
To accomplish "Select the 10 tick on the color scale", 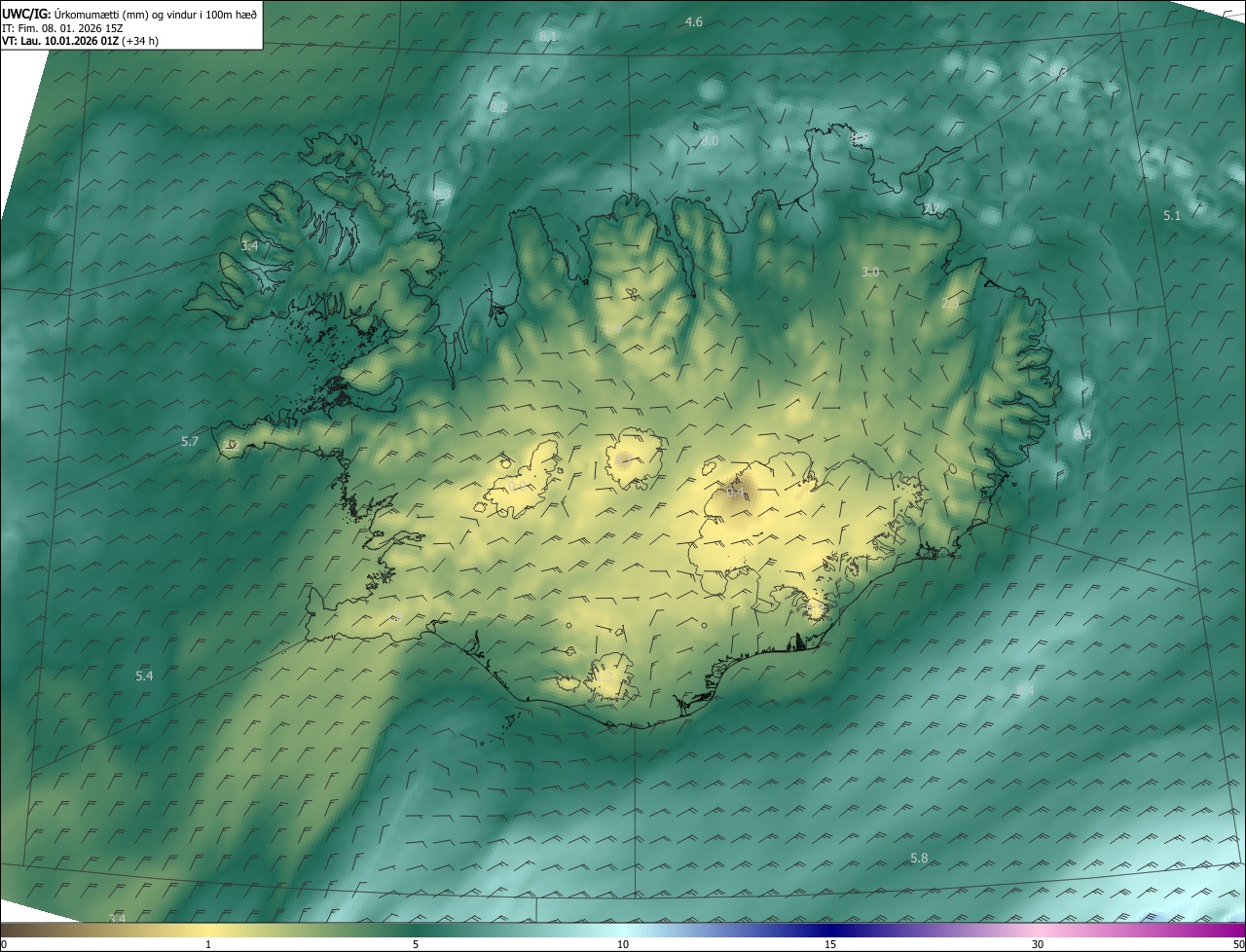I will 623,944.
